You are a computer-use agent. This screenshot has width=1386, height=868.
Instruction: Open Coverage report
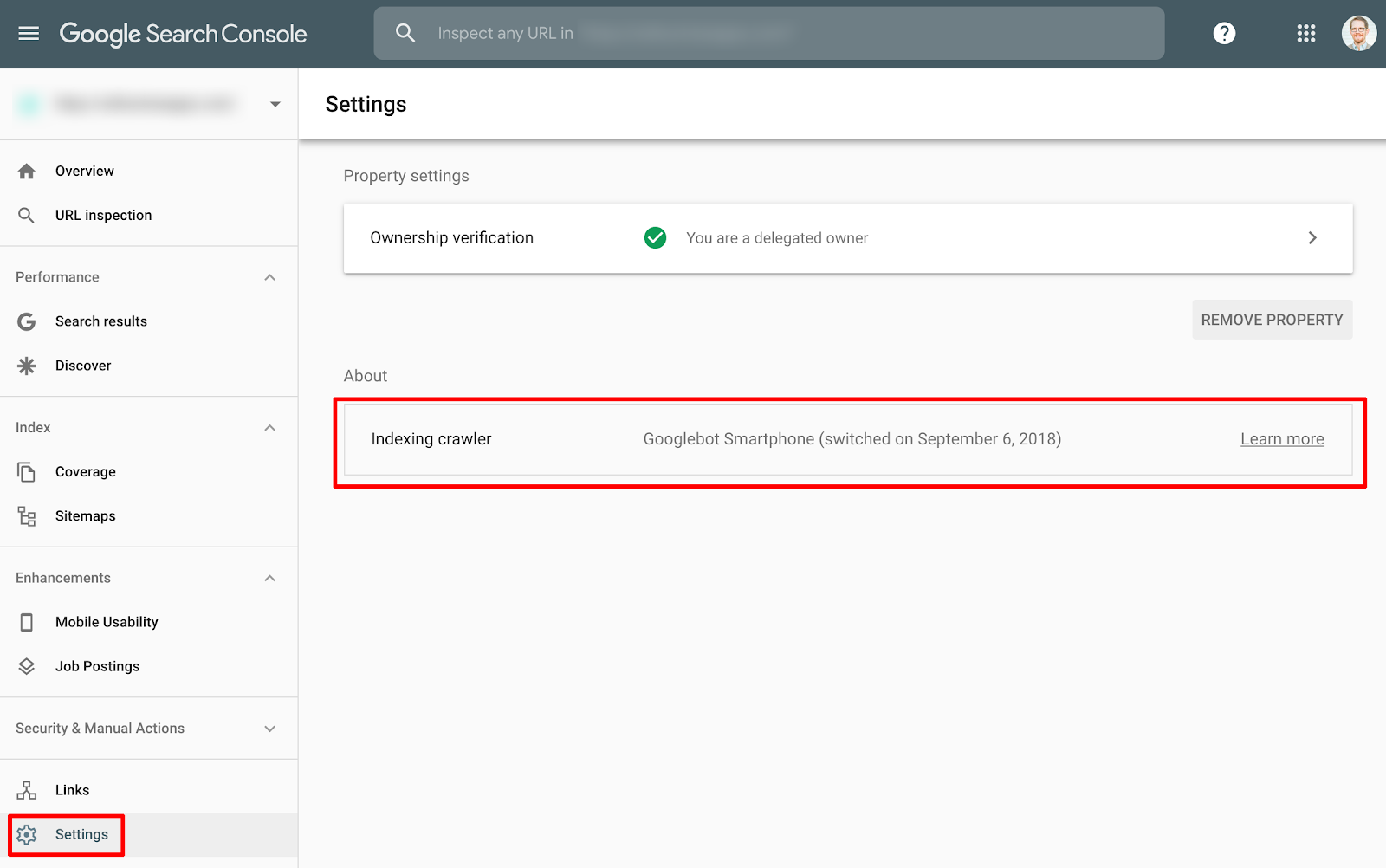tap(86, 471)
